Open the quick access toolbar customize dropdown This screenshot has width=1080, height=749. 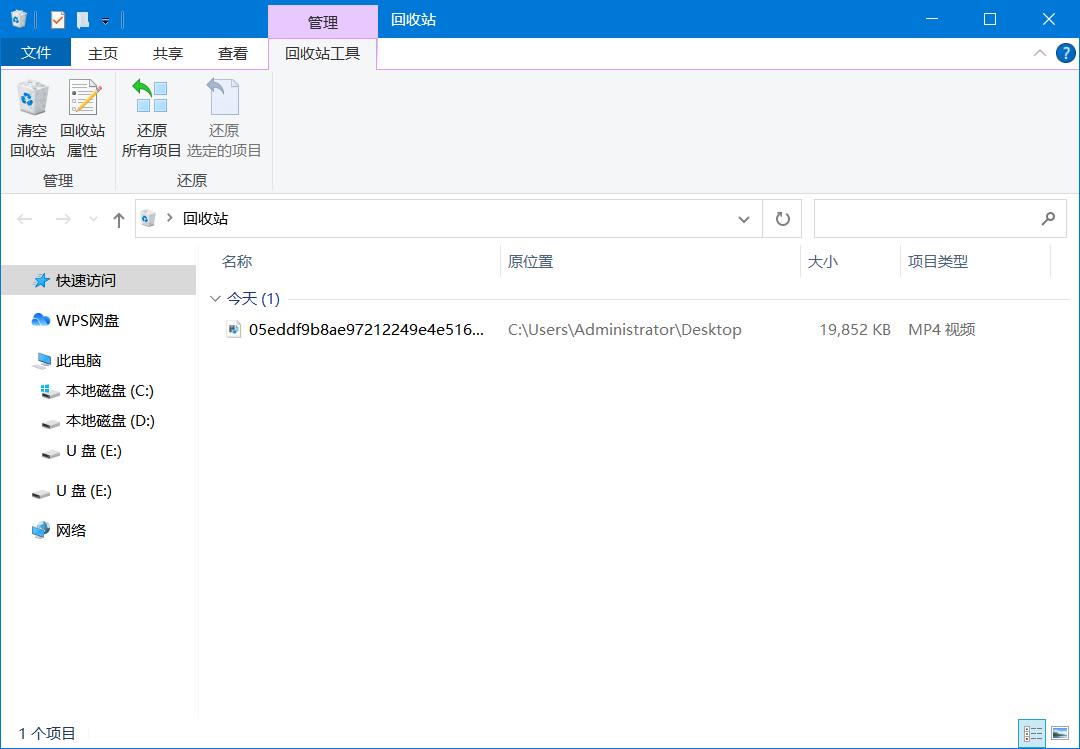(x=104, y=18)
